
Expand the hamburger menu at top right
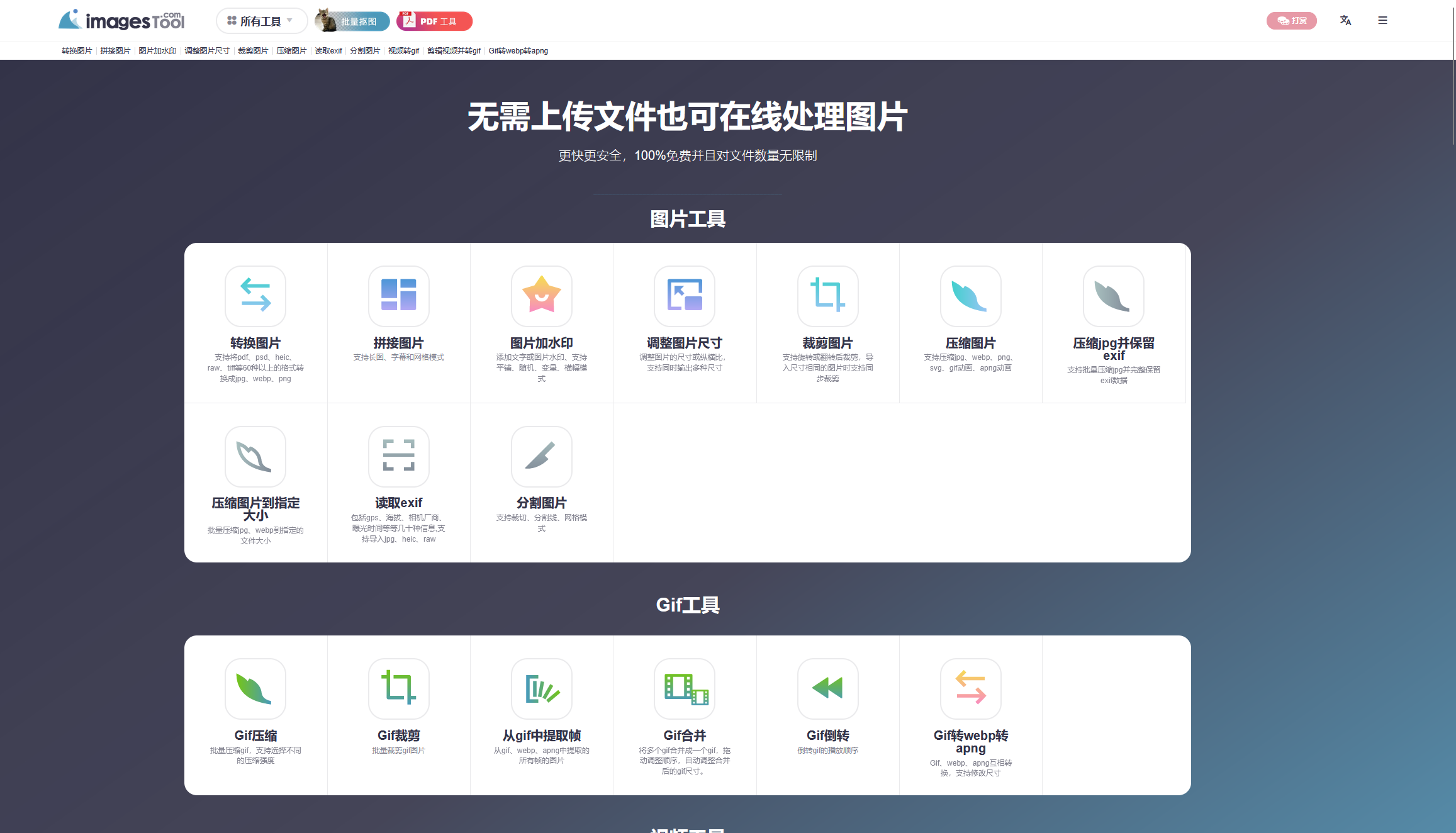1382,21
